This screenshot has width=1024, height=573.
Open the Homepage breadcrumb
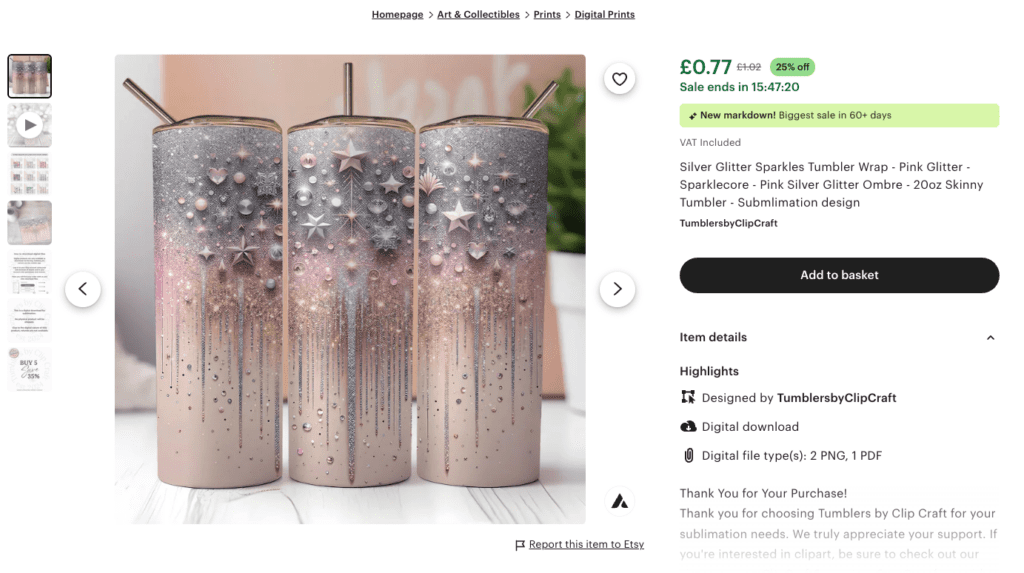tap(397, 15)
